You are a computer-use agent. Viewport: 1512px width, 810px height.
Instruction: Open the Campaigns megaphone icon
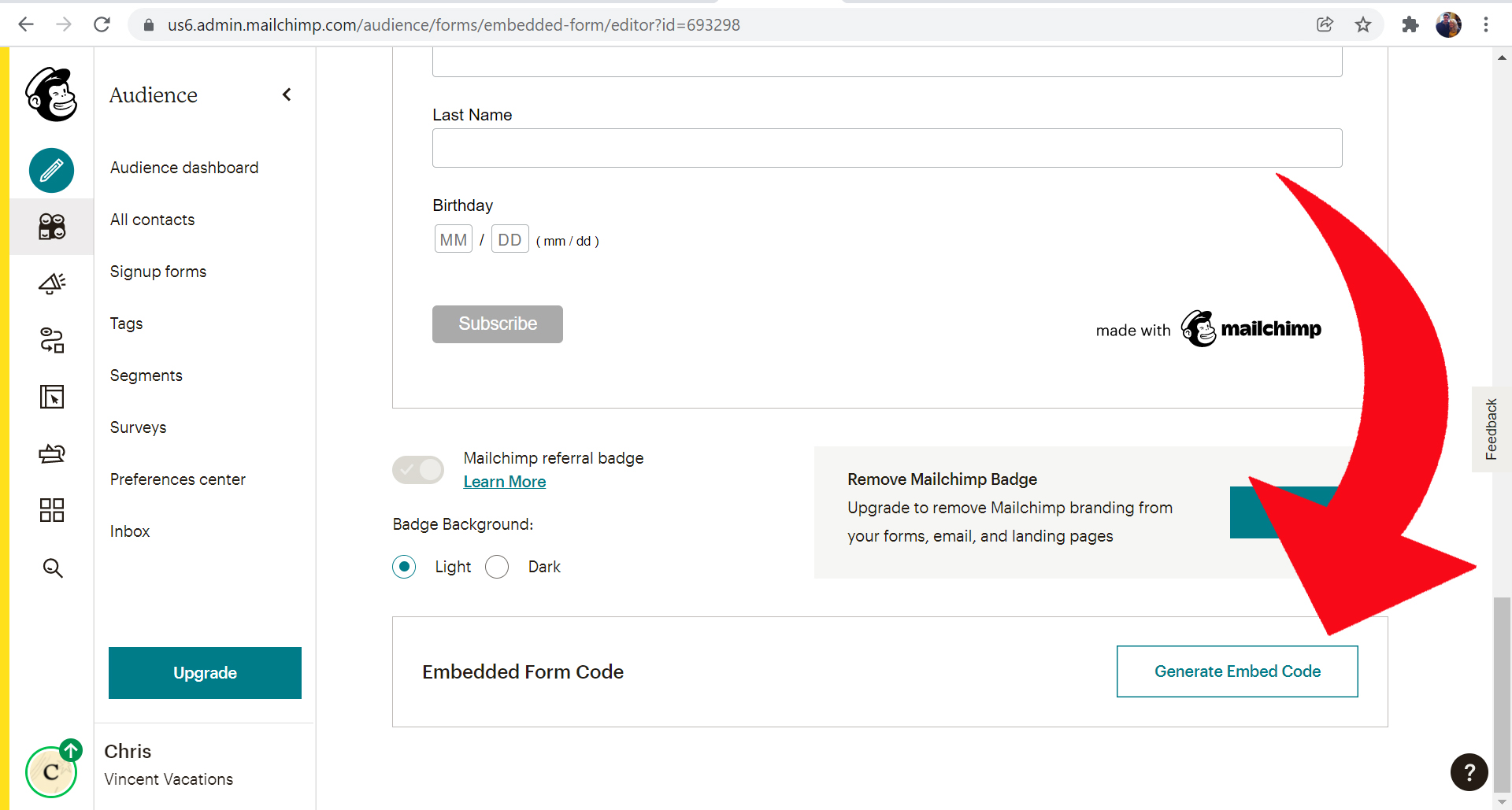click(52, 283)
